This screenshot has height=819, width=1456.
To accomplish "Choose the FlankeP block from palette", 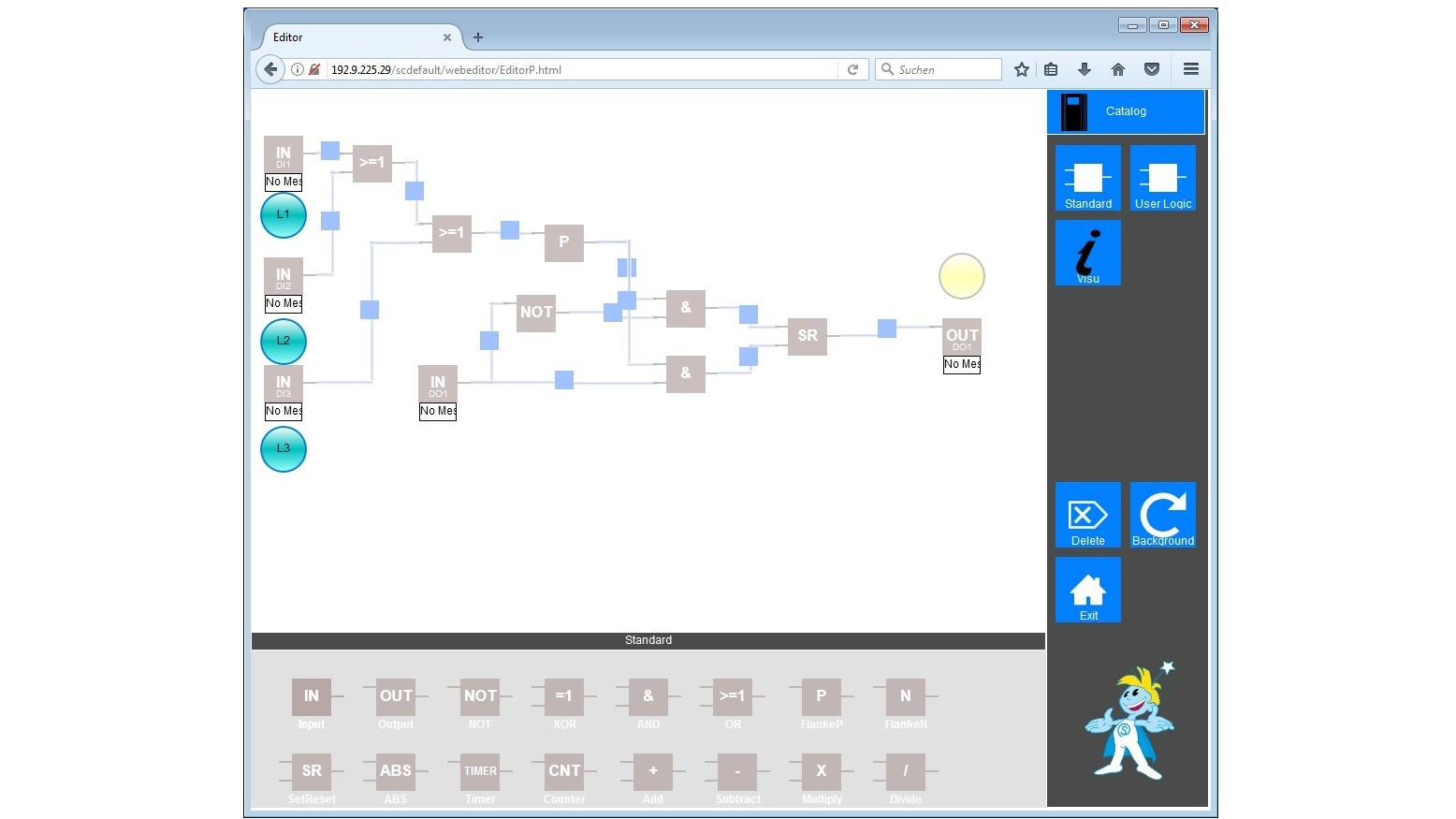I will [821, 696].
